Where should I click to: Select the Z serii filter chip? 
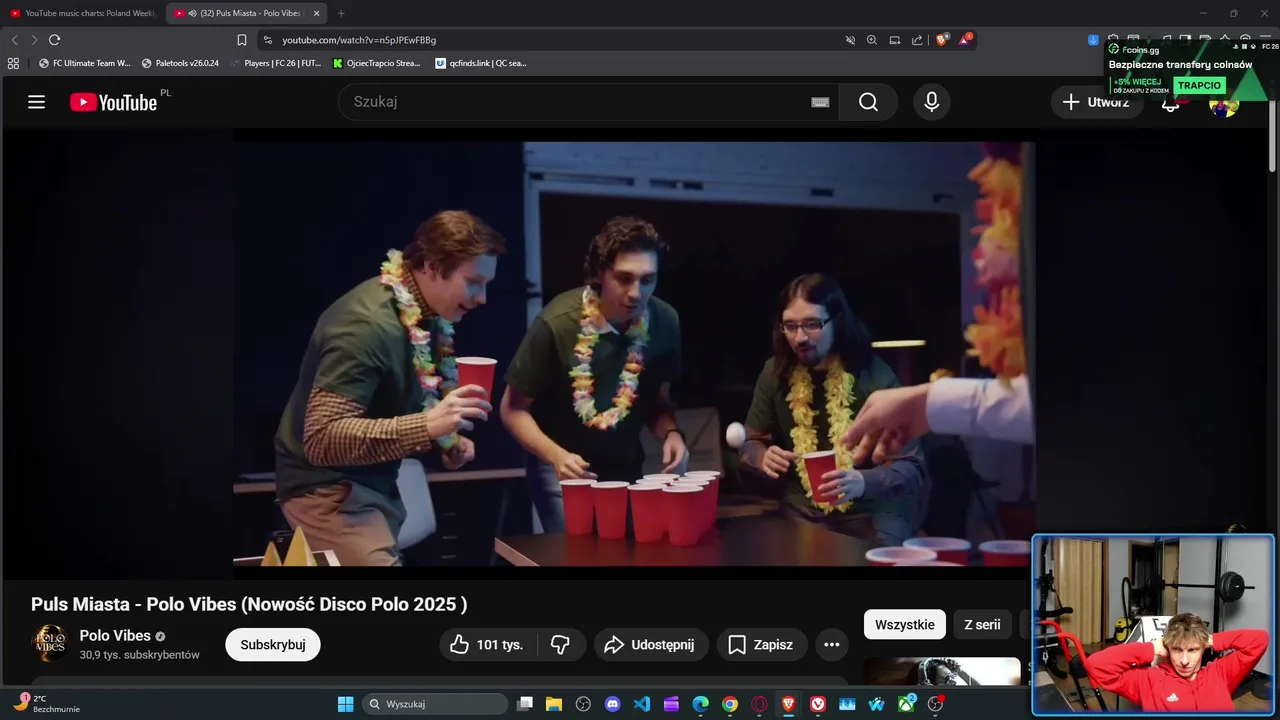point(982,624)
